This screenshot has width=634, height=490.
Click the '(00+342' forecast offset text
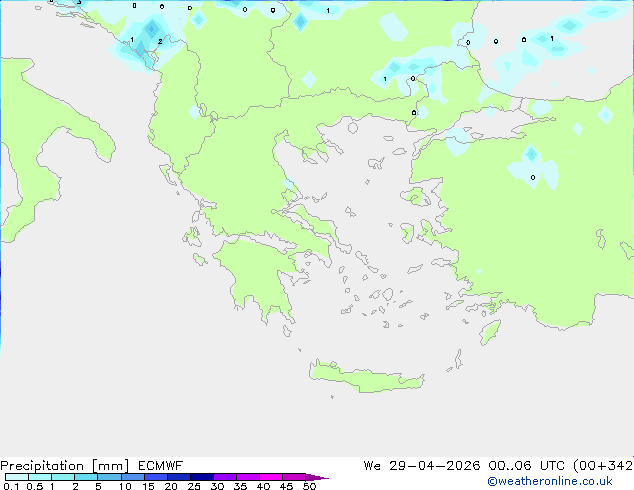[603, 466]
